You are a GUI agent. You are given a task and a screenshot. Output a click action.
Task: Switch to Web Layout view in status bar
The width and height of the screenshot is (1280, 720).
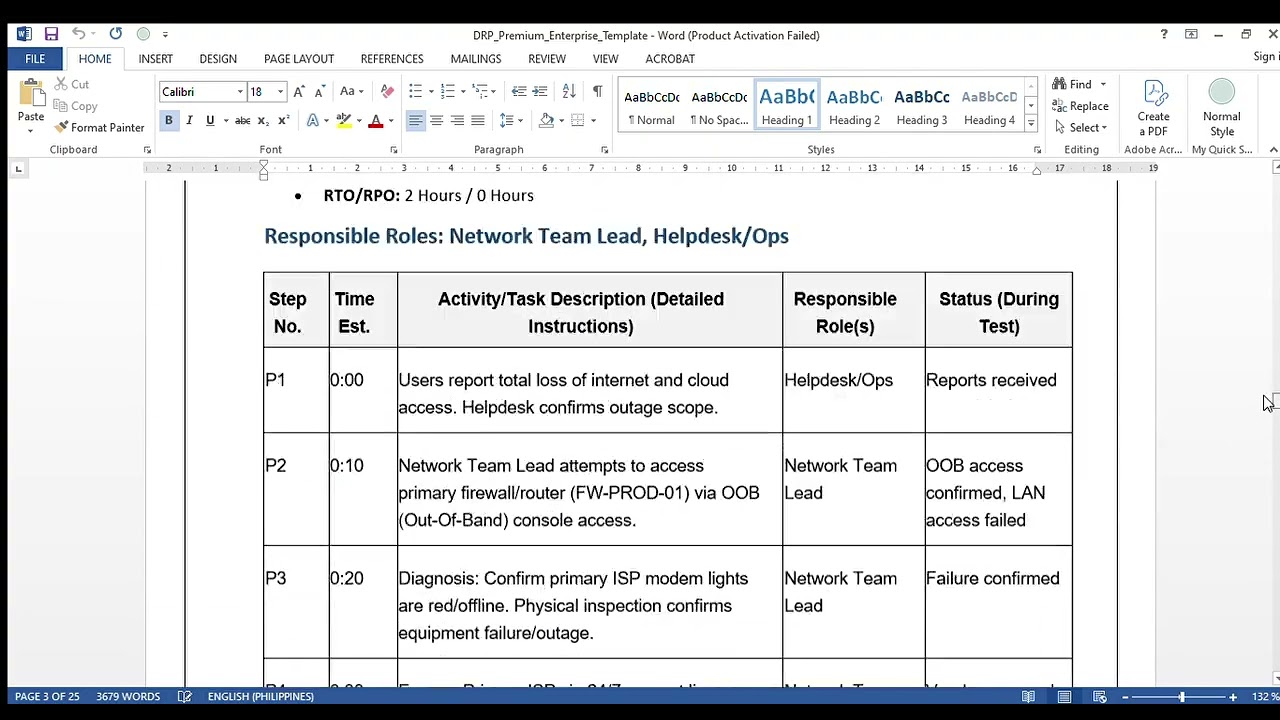[x=1100, y=697]
